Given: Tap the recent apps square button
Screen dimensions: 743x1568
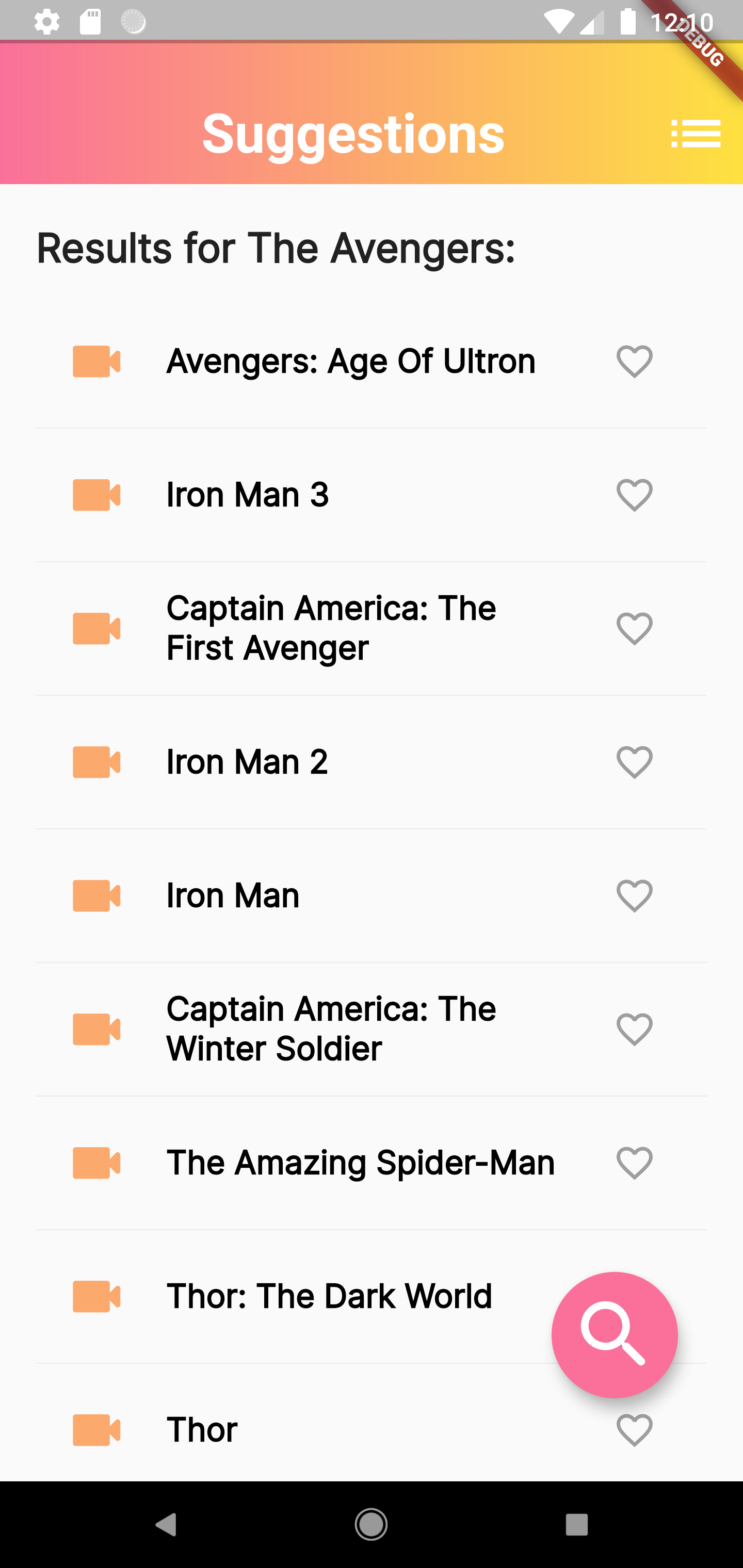Looking at the screenshot, I should [576, 1525].
